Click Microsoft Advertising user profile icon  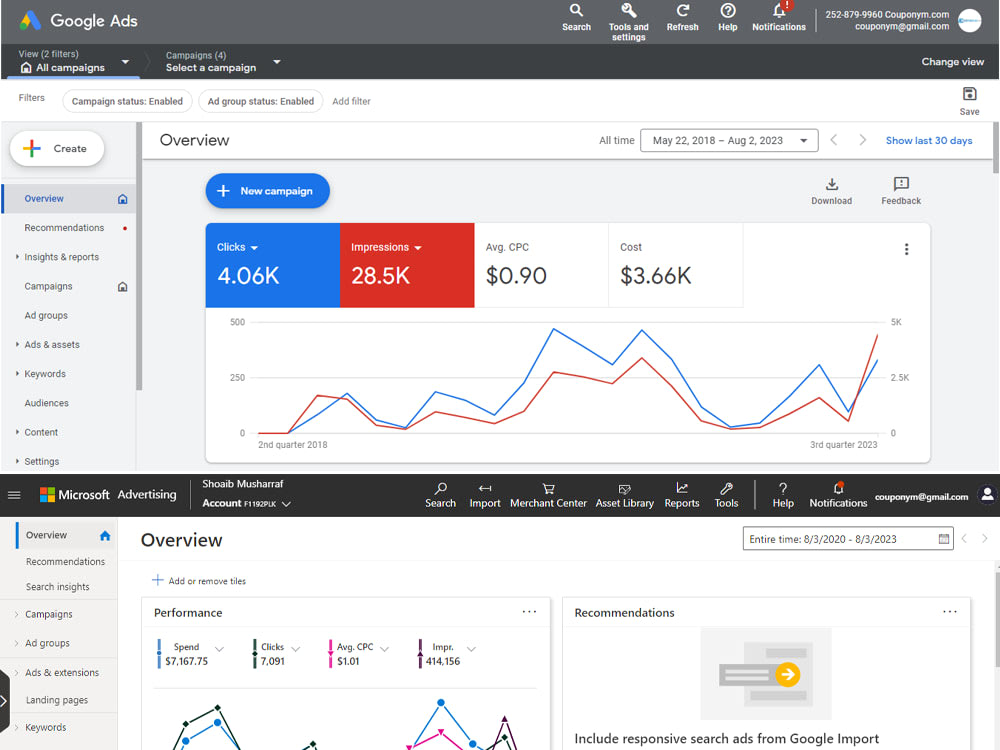click(x=987, y=494)
